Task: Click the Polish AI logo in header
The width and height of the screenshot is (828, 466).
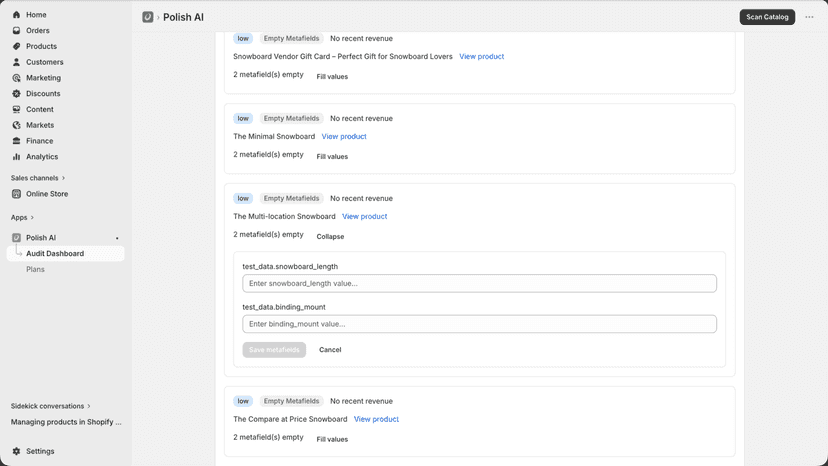Action: coord(148,17)
